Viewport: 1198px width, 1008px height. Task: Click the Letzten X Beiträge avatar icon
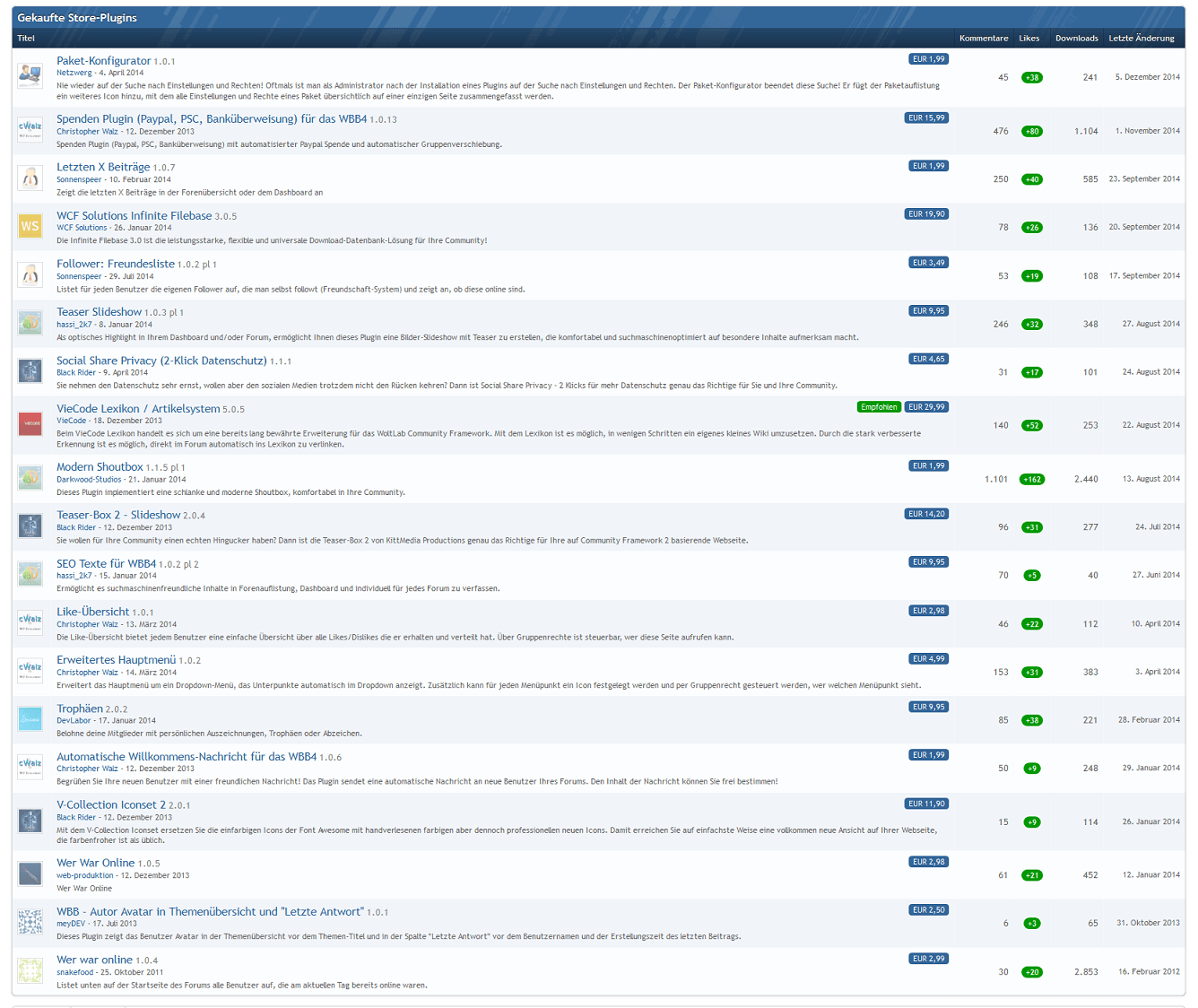30,178
